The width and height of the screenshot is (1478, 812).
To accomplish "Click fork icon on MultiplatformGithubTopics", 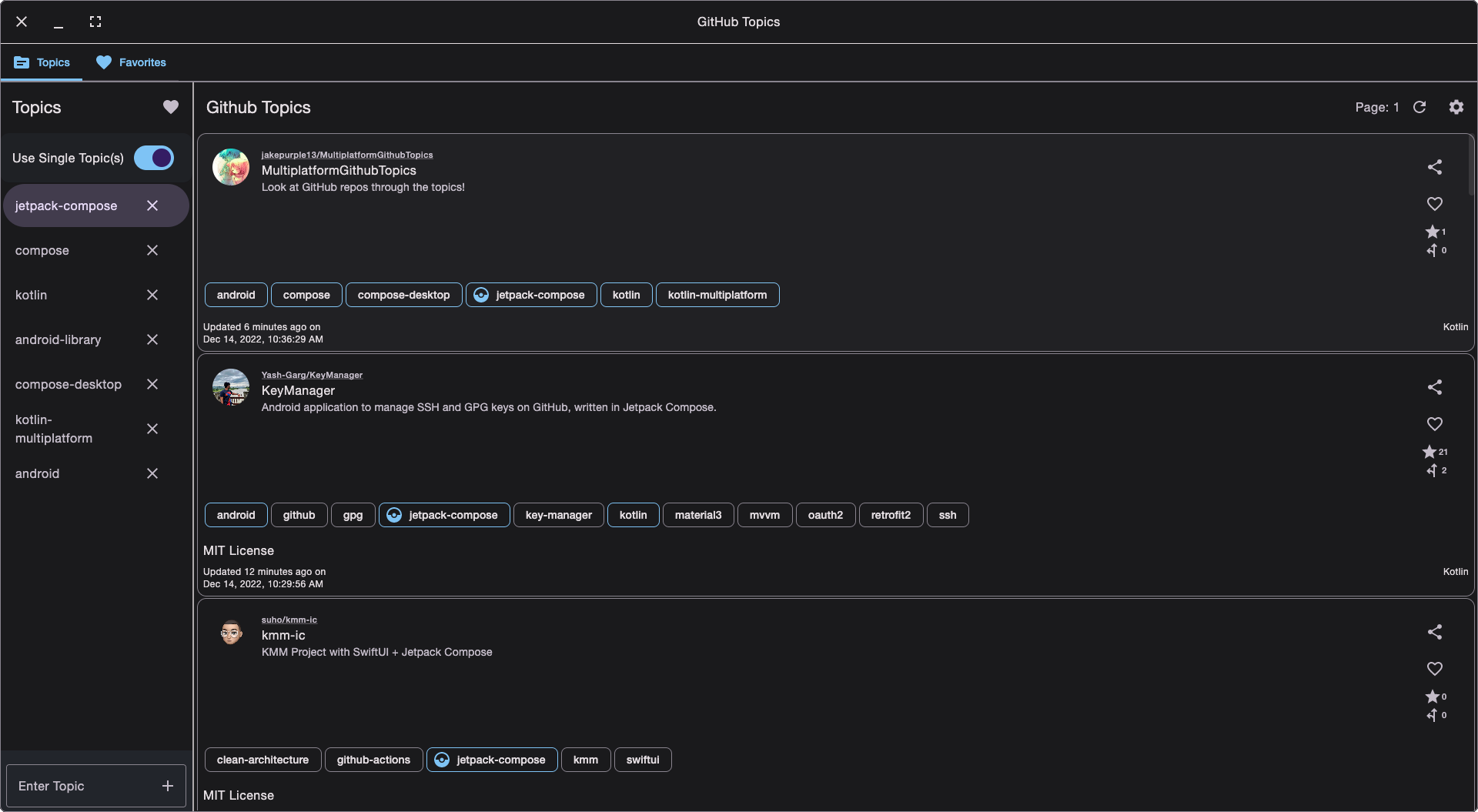I will point(1432,250).
